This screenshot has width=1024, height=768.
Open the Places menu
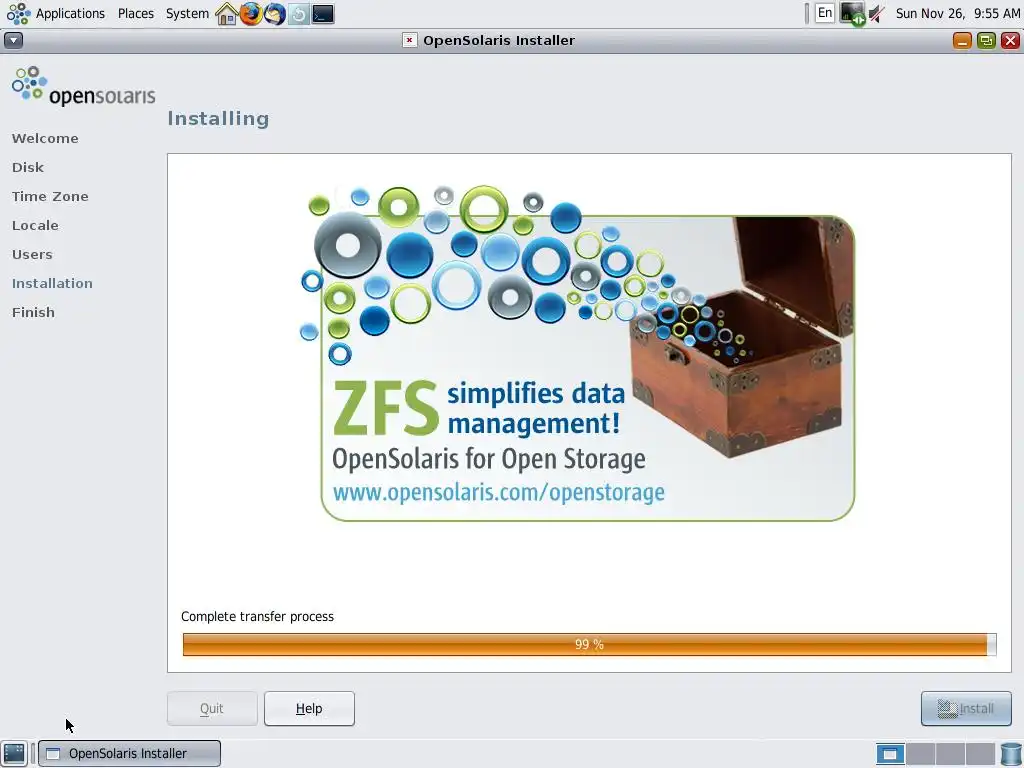coord(136,14)
